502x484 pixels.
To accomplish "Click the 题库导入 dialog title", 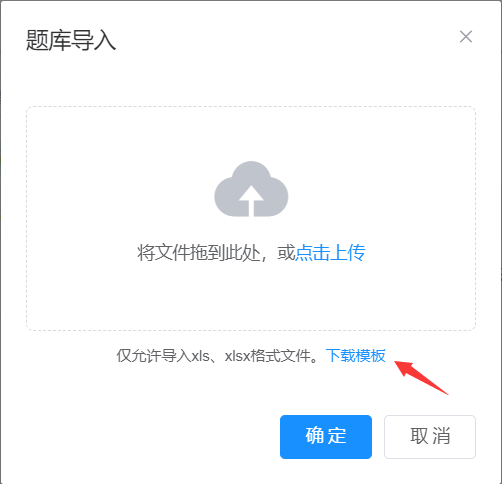I will point(71,40).
